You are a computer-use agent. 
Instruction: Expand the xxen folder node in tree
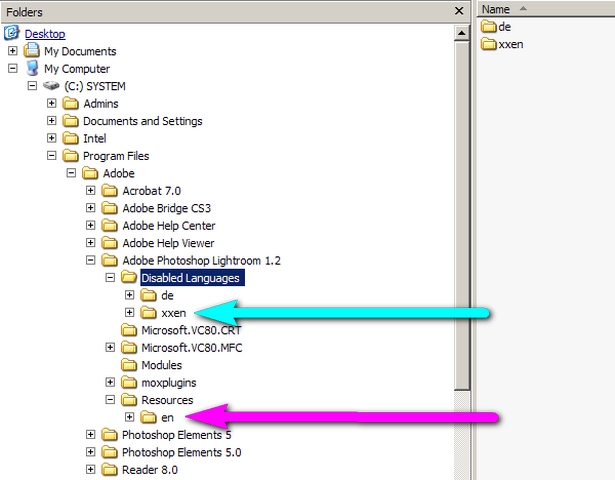(129, 313)
